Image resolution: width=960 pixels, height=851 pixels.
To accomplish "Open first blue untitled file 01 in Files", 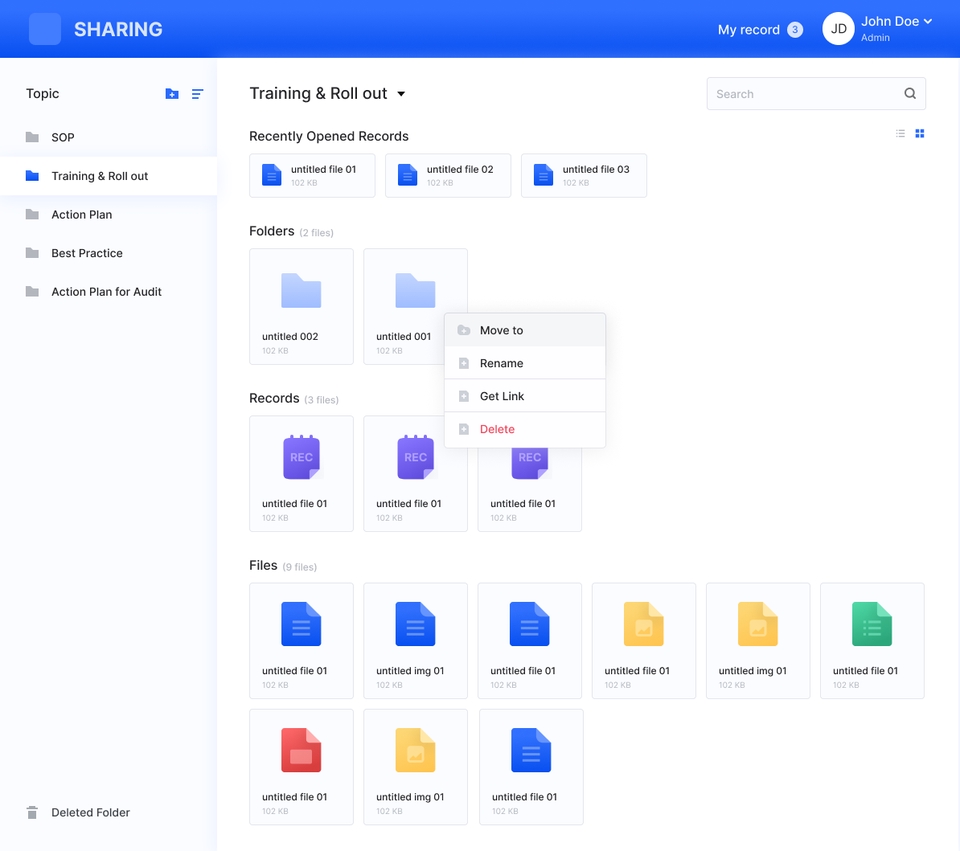I will click(301, 641).
